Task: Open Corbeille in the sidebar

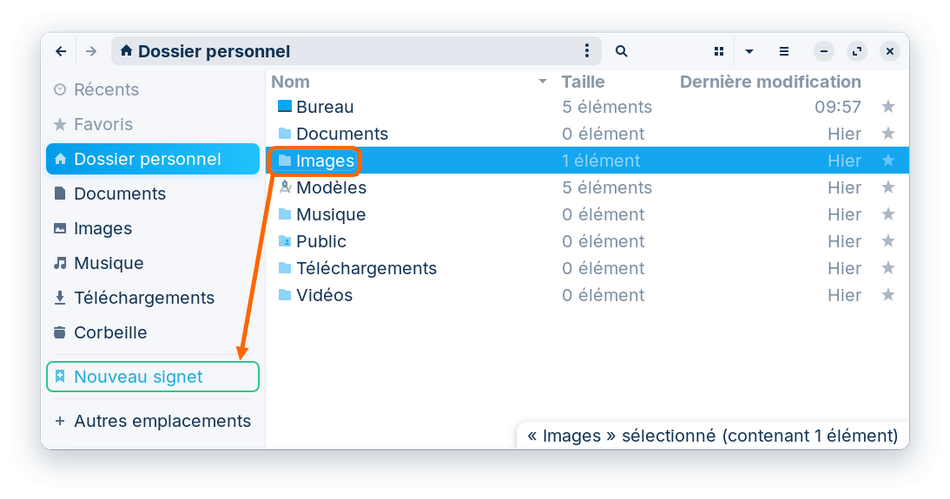Action: coord(110,333)
